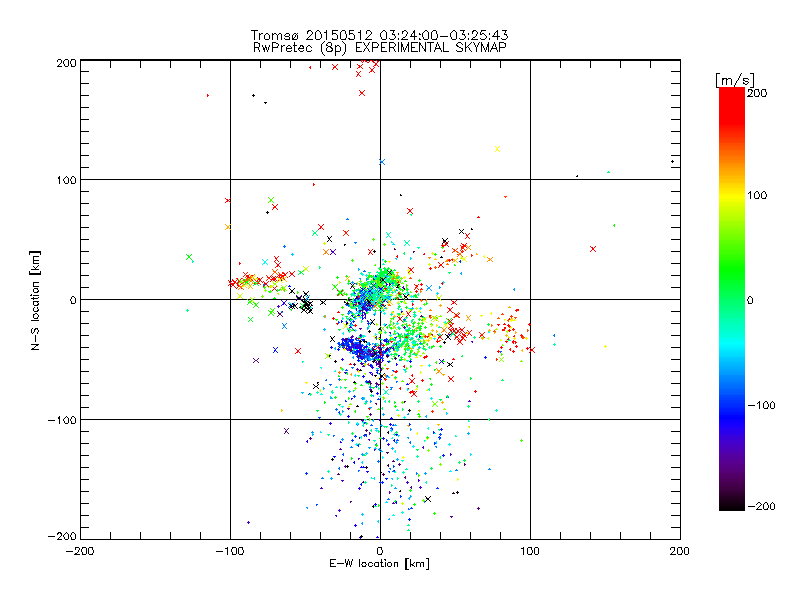
Task: Click the 100 tick label on E-W axis
Action: click(x=530, y=551)
